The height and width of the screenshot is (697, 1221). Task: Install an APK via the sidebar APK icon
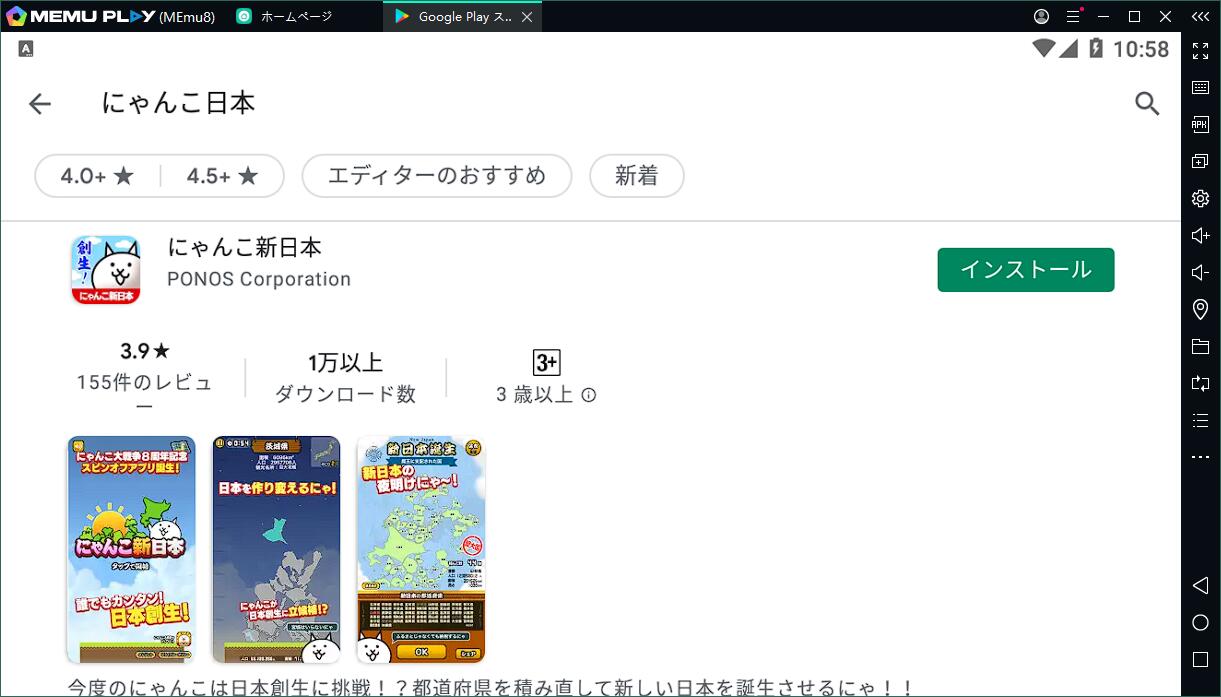point(1200,124)
